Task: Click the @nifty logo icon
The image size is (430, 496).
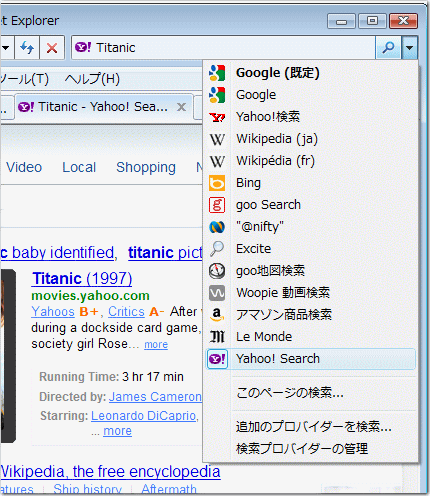Action: coord(217,227)
